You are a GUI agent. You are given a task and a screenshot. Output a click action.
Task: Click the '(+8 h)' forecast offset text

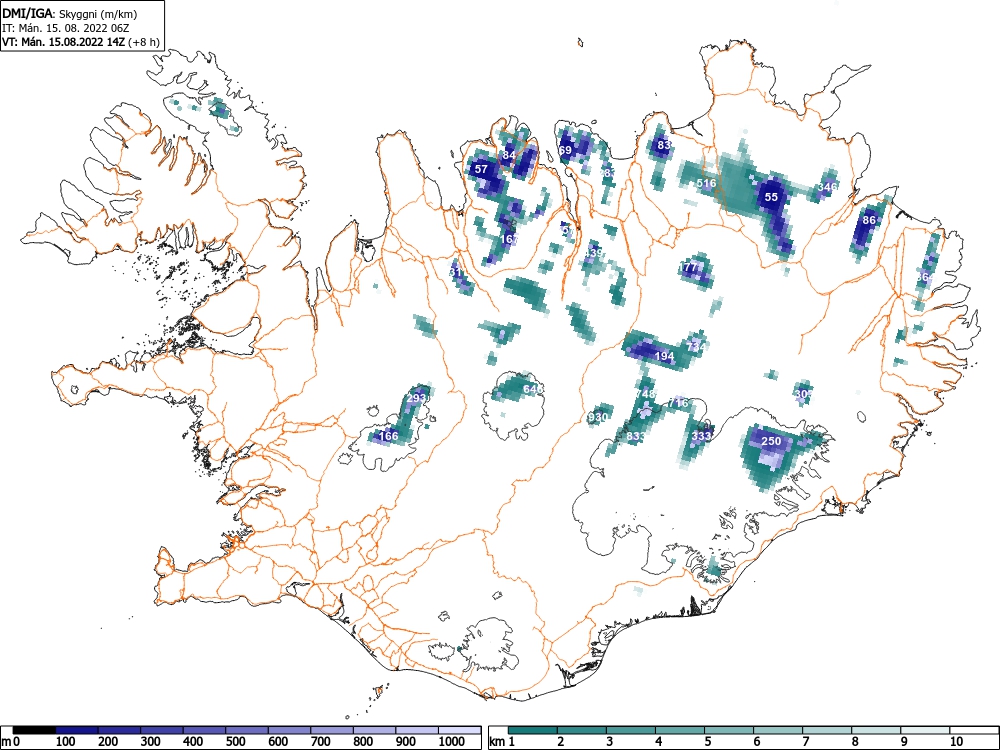click(x=144, y=42)
